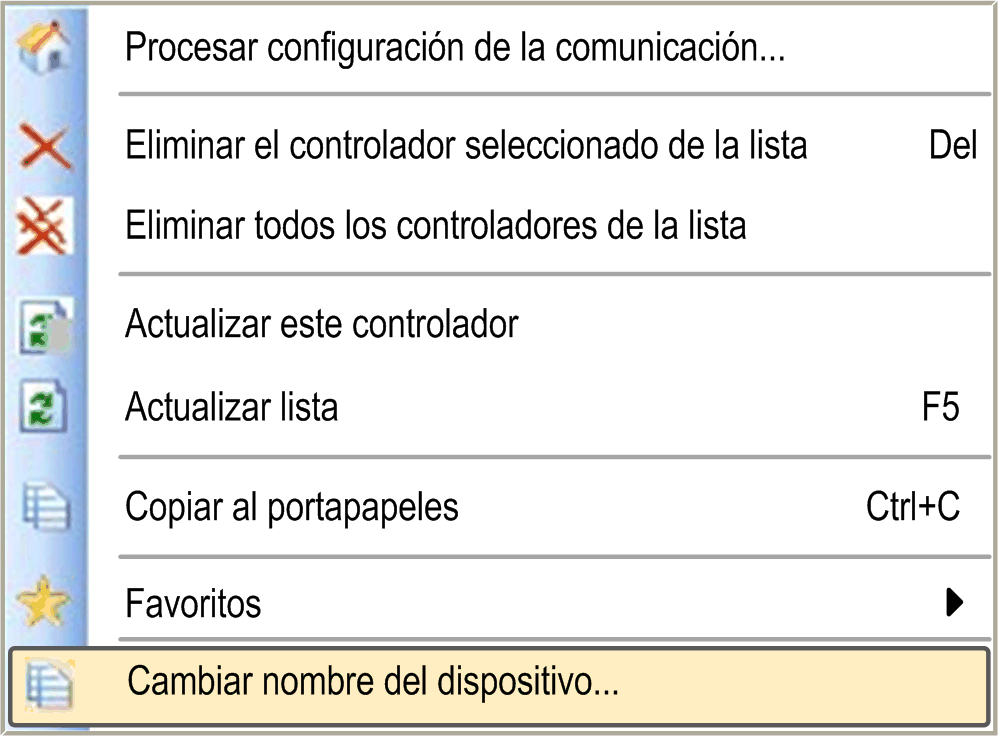Click the icon beside Cambiar nombre del dispositivo
Screen dimensions: 998x736
pyautogui.click(x=45, y=682)
